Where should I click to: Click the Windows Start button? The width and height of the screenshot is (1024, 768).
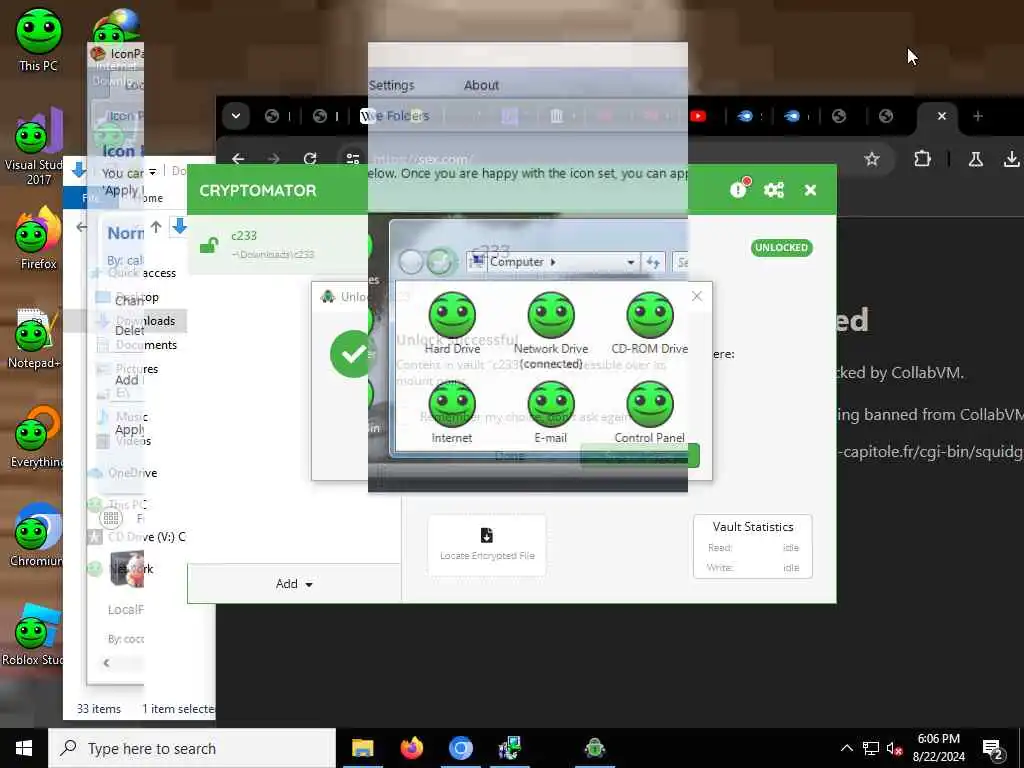pyautogui.click(x=24, y=748)
